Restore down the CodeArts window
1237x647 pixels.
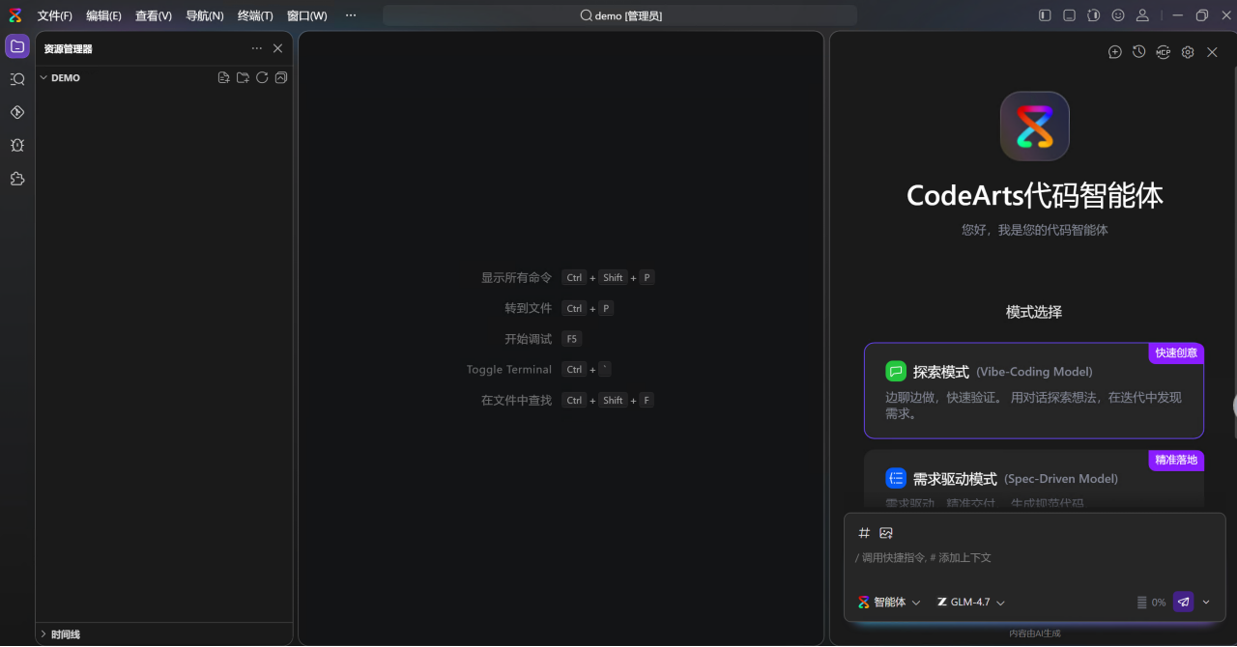point(1202,15)
